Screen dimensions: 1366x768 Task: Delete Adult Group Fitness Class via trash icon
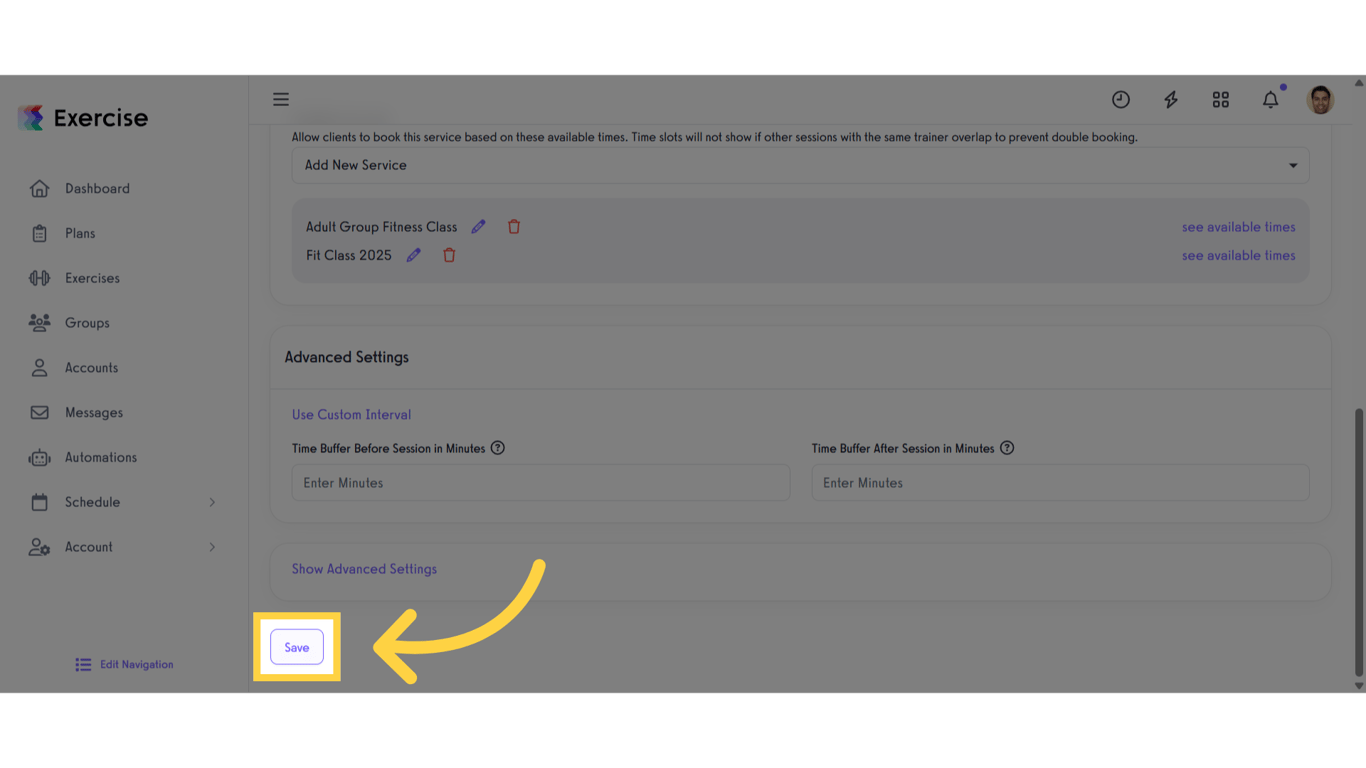pos(514,226)
